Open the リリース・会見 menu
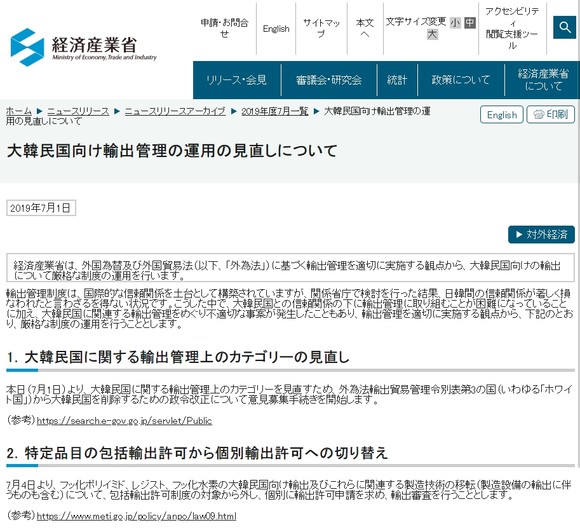Viewport: 580px width, 532px height. point(237,80)
